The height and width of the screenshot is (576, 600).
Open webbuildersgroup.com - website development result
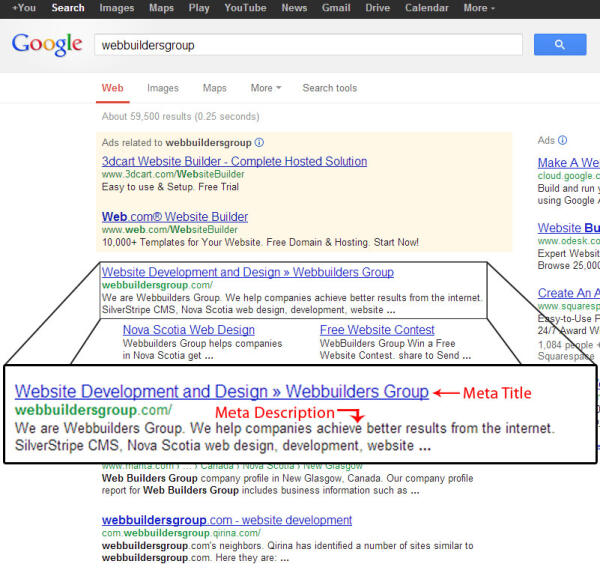click(227, 520)
